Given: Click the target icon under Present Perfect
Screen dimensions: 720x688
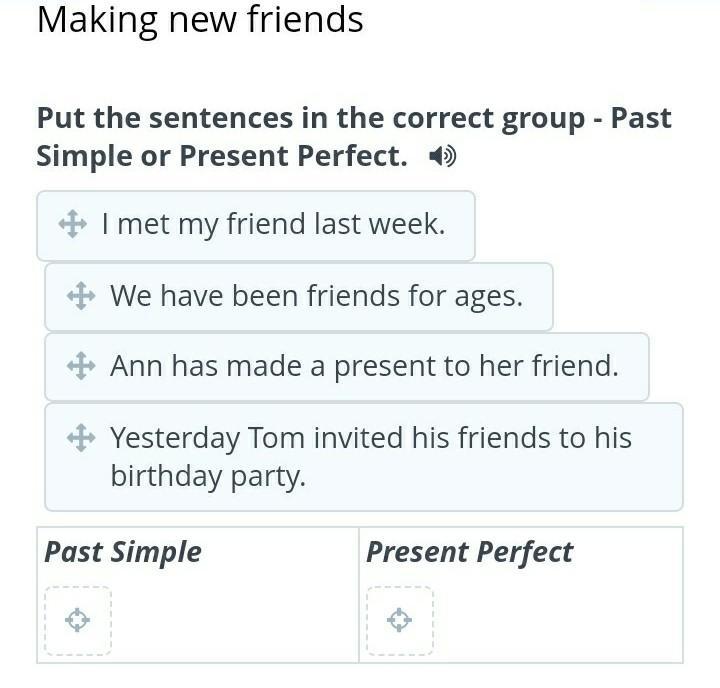Looking at the screenshot, I should [399, 621].
